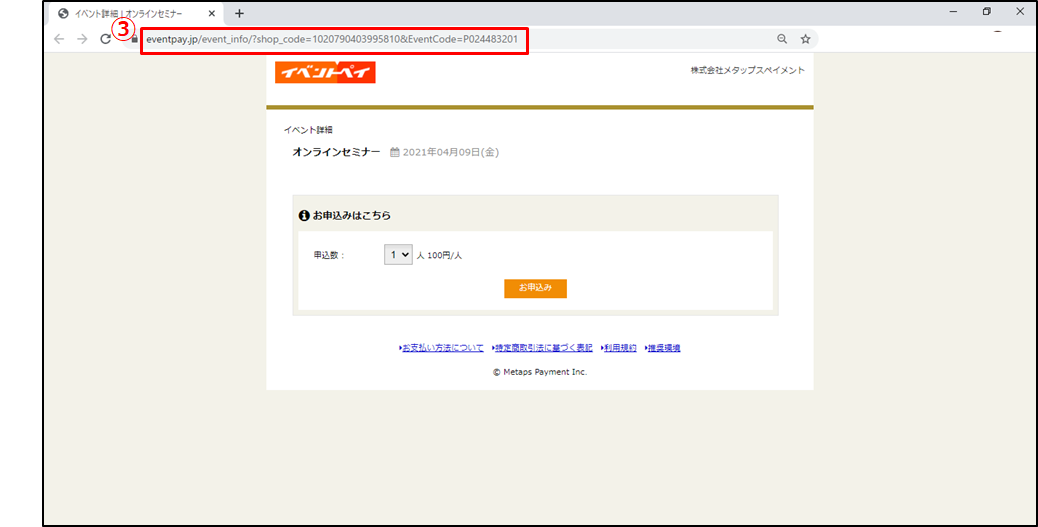Open the 特定商取引法に基づく表記 link

click(543, 348)
